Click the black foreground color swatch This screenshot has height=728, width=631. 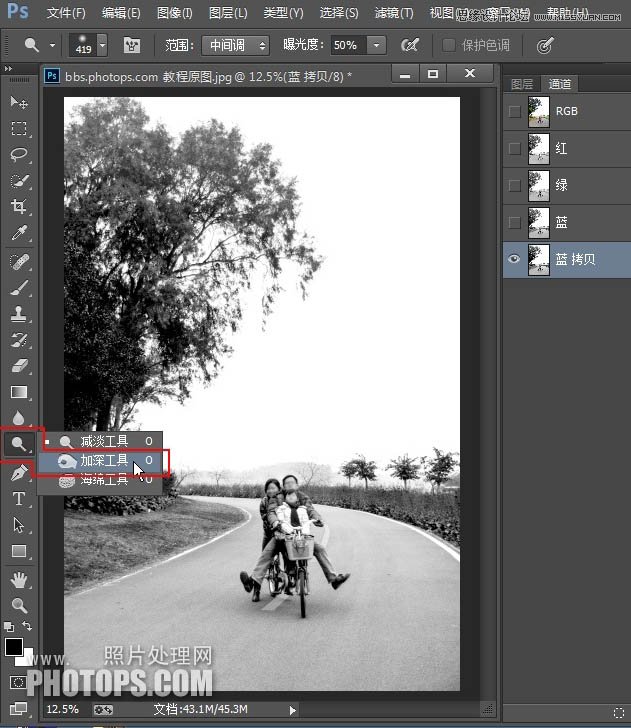[13, 646]
